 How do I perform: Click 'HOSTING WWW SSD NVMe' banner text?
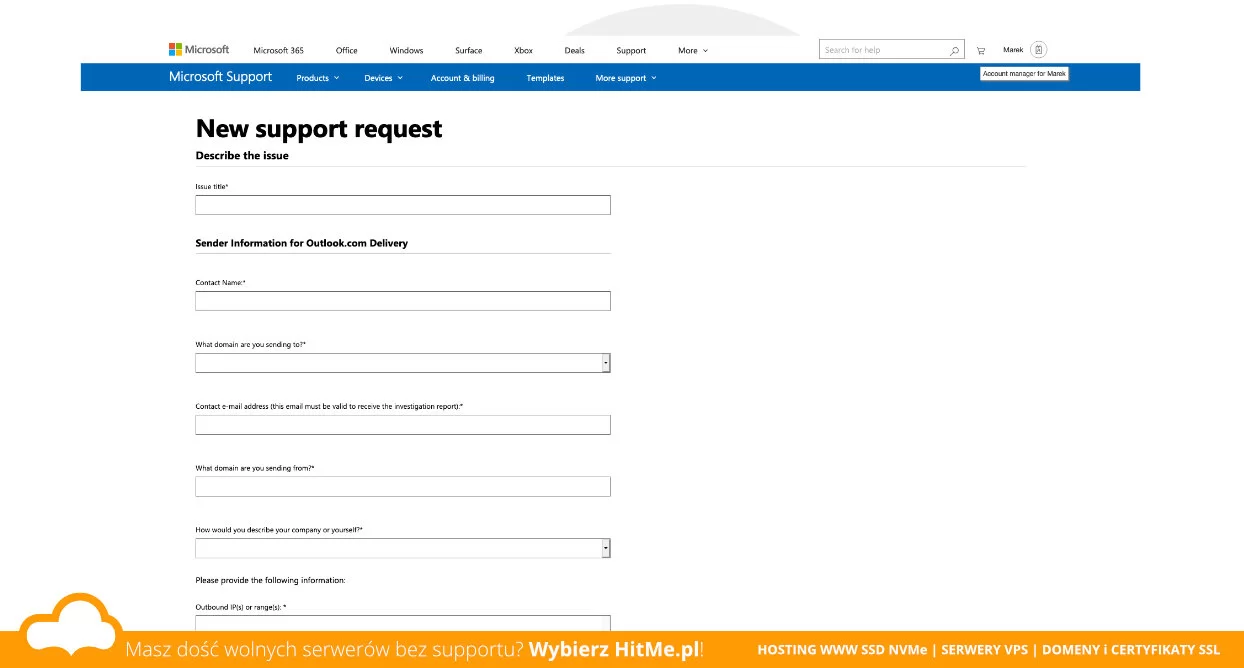coord(842,650)
